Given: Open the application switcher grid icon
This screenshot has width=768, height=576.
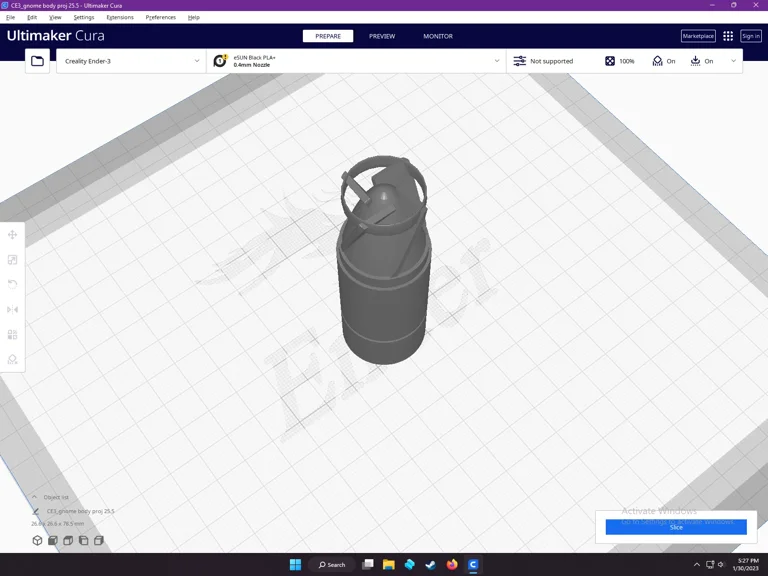Looking at the screenshot, I should pyautogui.click(x=728, y=36).
